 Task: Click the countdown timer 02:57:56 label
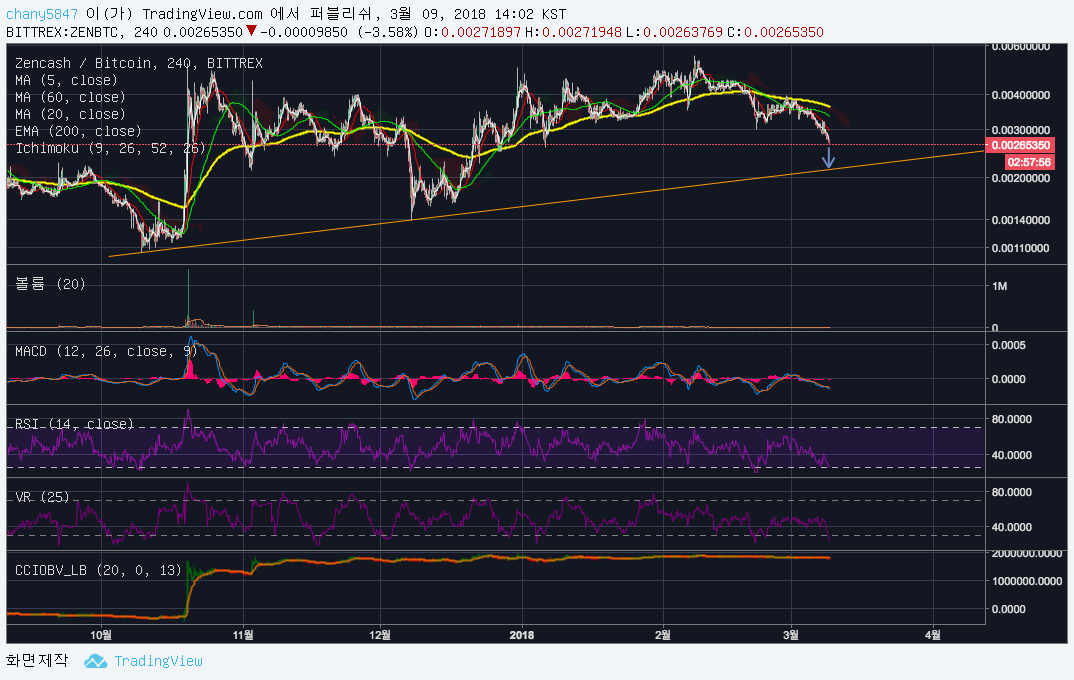[x=1029, y=162]
